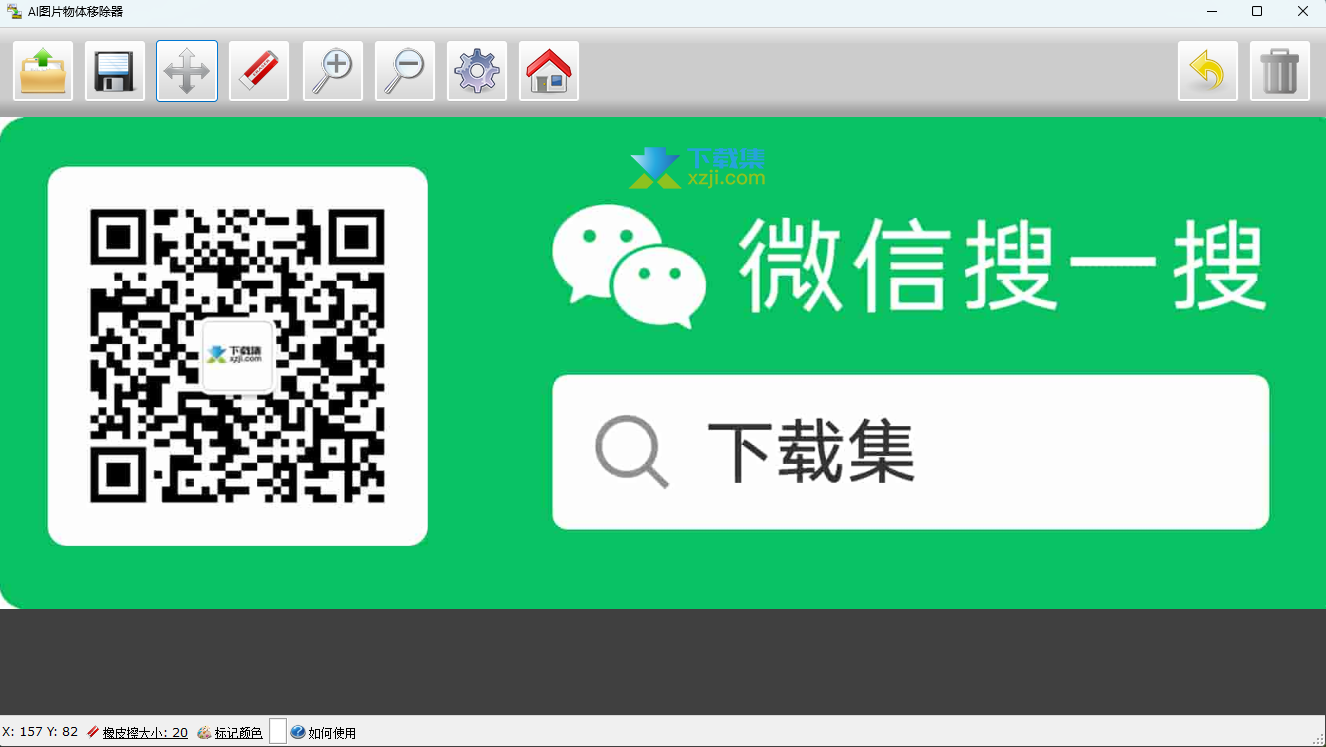Save the image using floppy disk icon
Viewport: 1326px width, 747px height.
[115, 71]
